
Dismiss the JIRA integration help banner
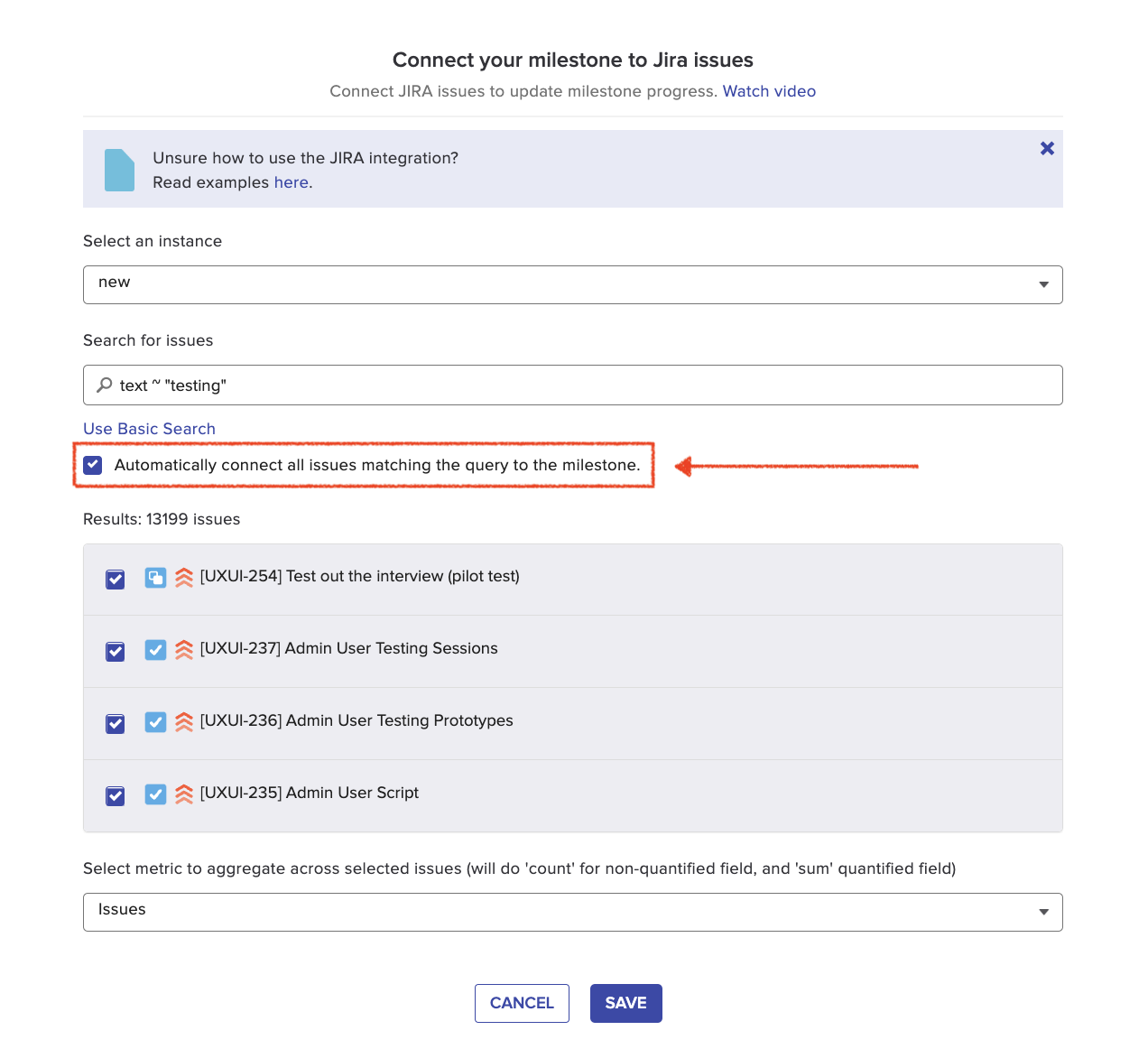tap(1047, 148)
